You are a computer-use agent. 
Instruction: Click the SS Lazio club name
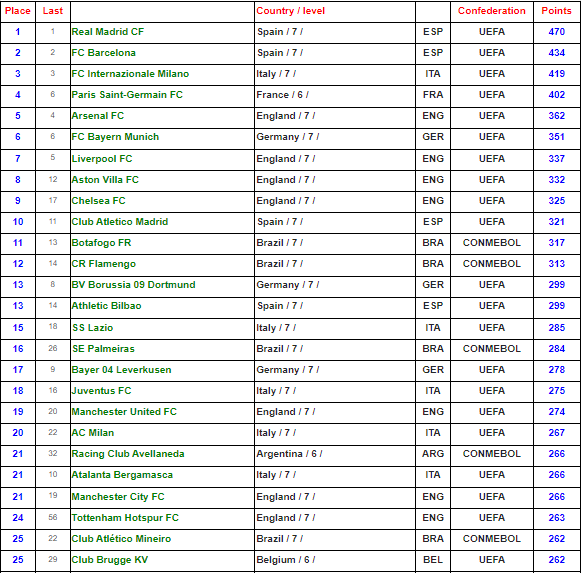[x=92, y=328]
